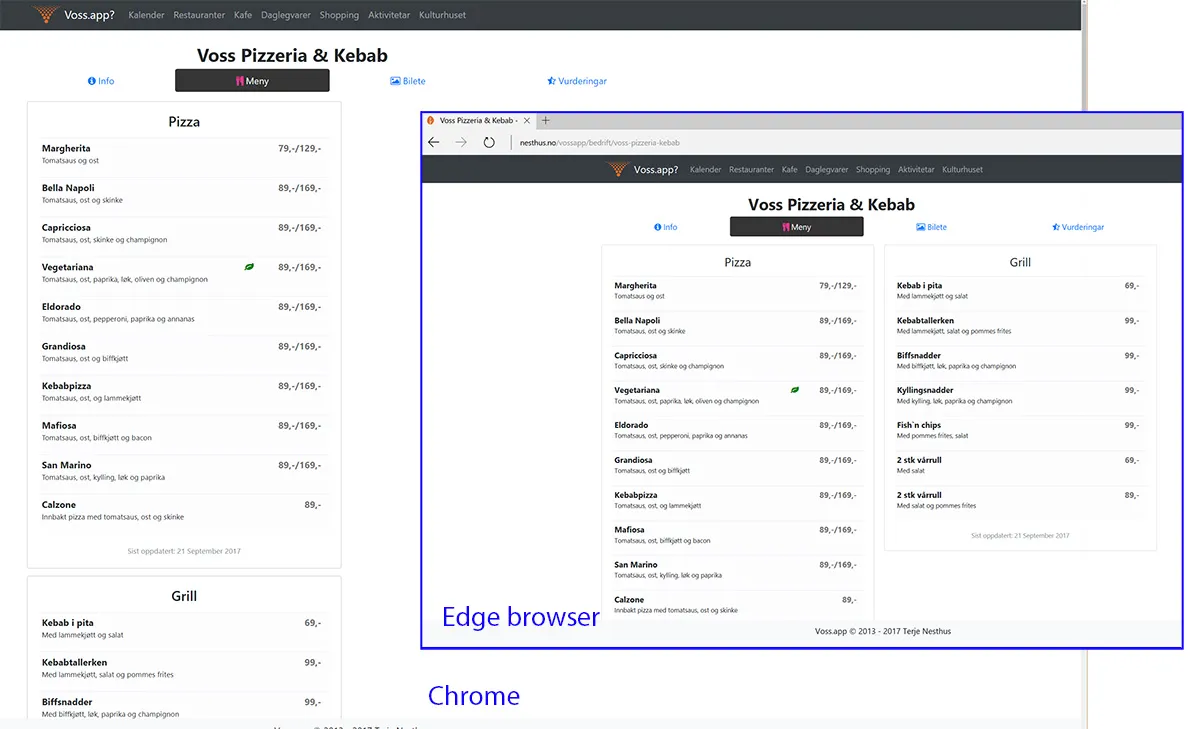Switch to Info tab in Edge window
1200x729 pixels.
click(x=665, y=227)
